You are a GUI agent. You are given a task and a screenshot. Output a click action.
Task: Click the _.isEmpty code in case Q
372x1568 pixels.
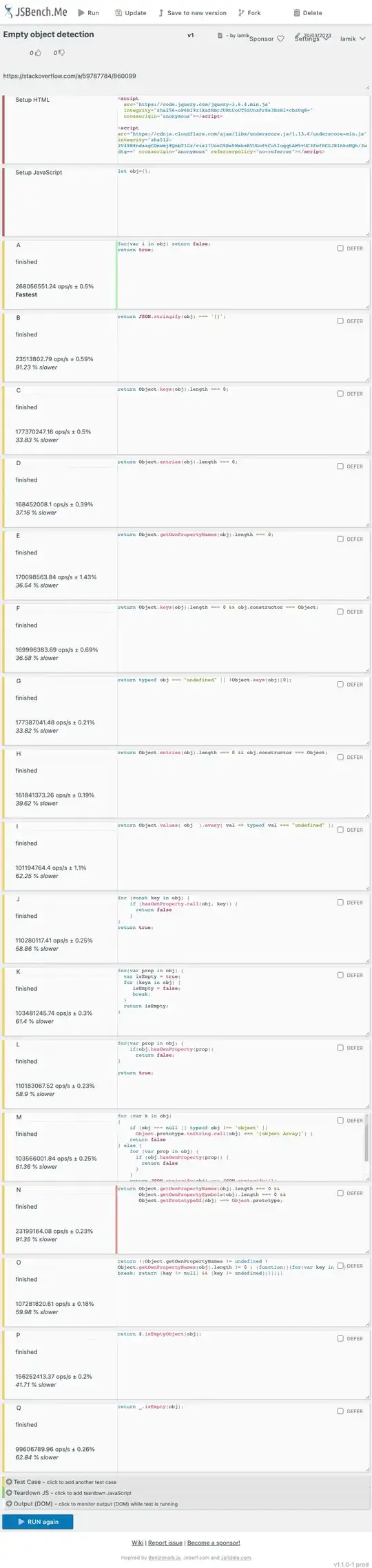tap(151, 1407)
